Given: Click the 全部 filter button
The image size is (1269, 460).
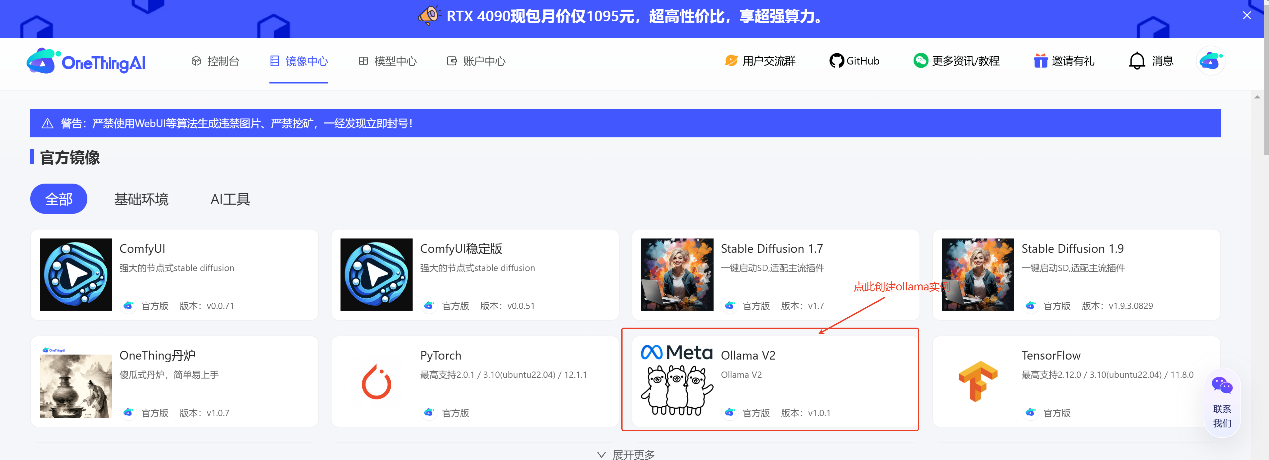Looking at the screenshot, I should click(x=59, y=199).
